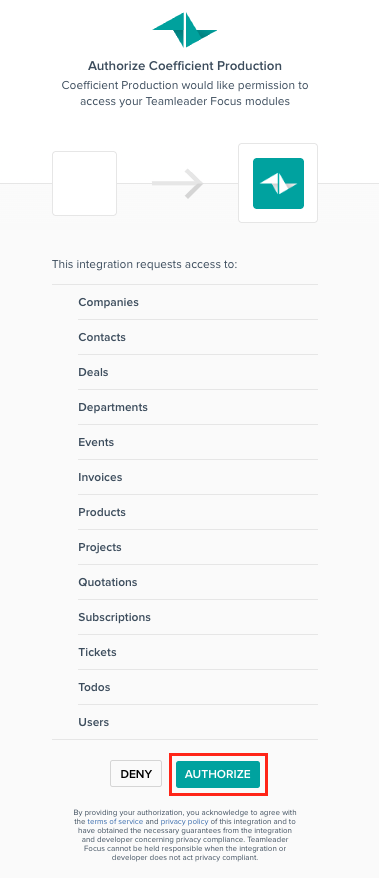
Task: Select the Tickets permission row
Action: tap(198, 652)
